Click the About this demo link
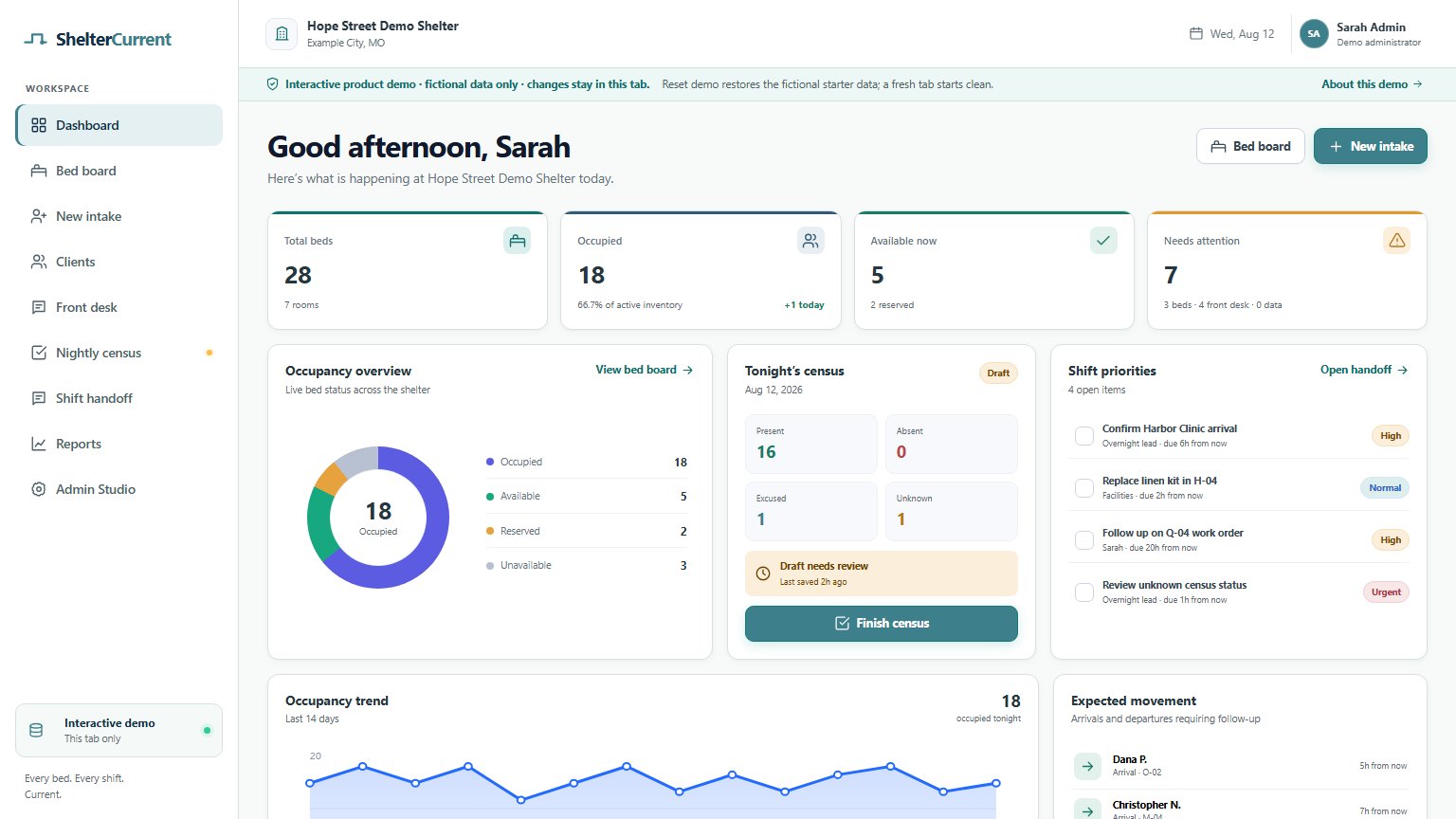The height and width of the screenshot is (819, 1456). click(1372, 84)
